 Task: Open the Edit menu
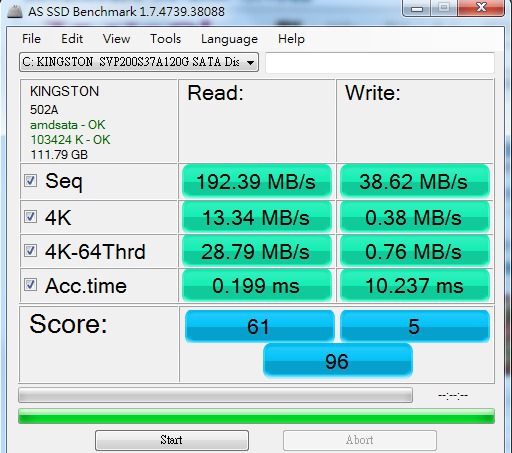pyautogui.click(x=72, y=39)
